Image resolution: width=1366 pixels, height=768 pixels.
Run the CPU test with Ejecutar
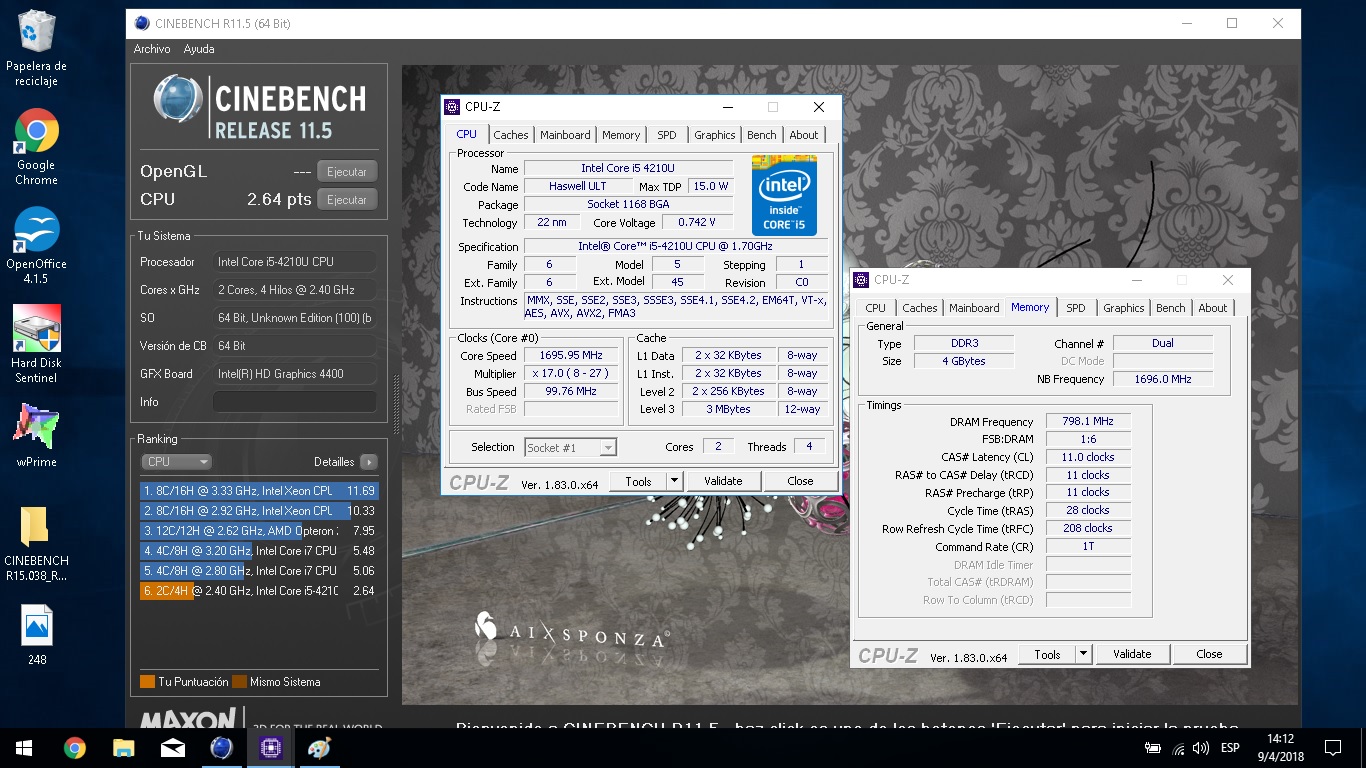coord(347,200)
